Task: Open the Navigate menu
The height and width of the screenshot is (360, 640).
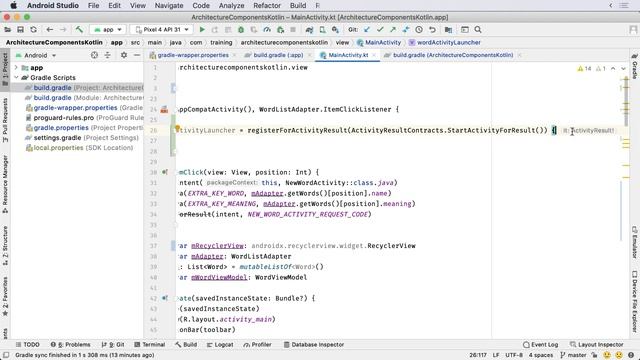Action: click(169, 6)
